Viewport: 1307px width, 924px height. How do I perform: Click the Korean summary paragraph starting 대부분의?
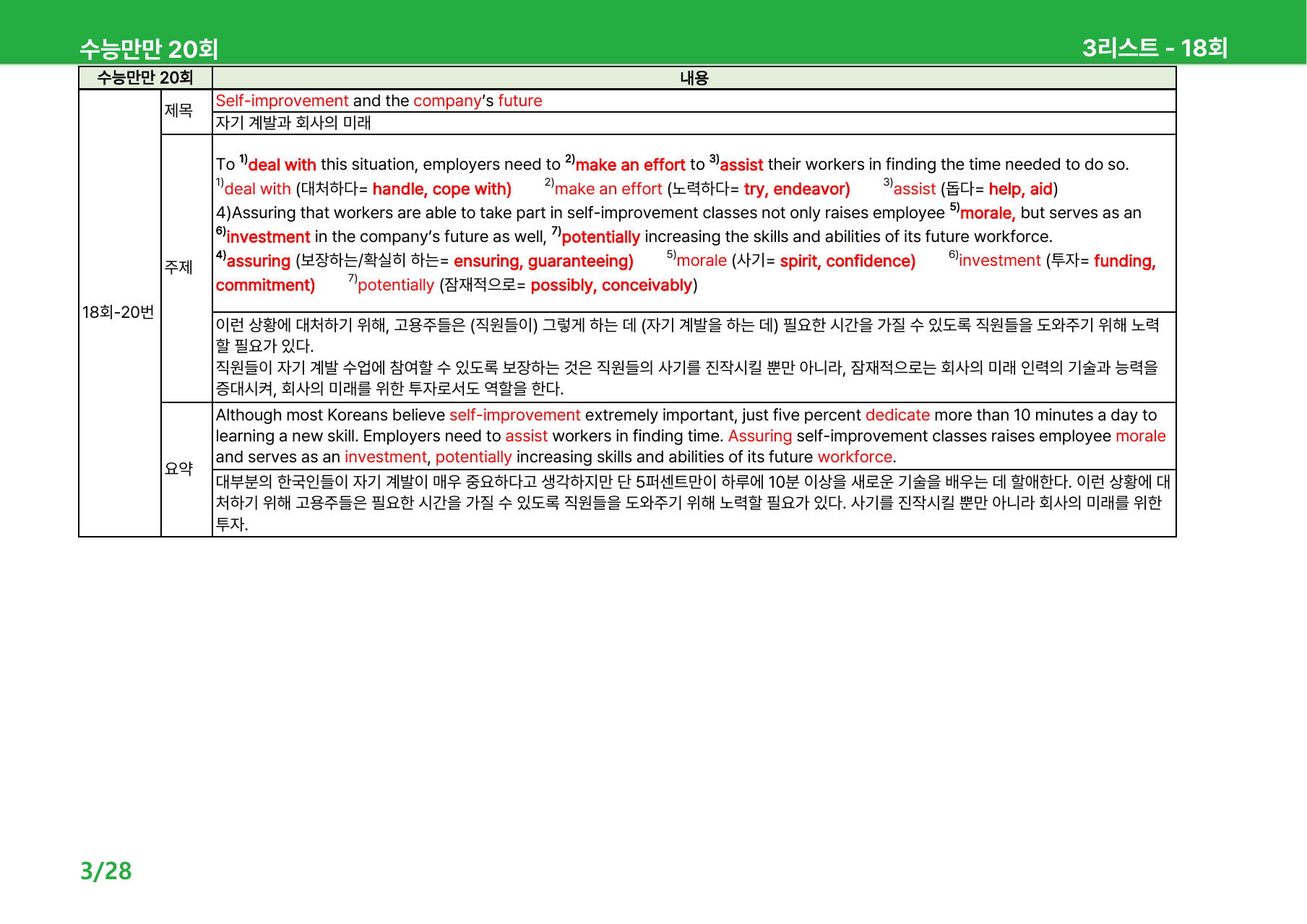(694, 503)
